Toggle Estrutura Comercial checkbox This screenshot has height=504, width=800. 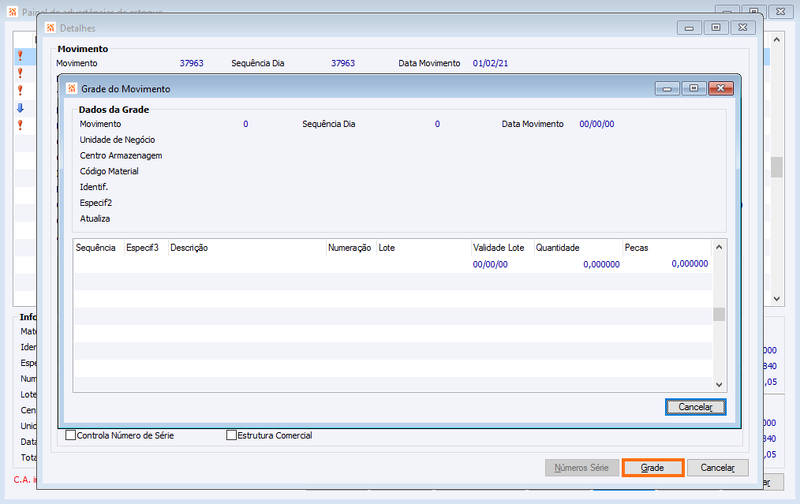(232, 435)
